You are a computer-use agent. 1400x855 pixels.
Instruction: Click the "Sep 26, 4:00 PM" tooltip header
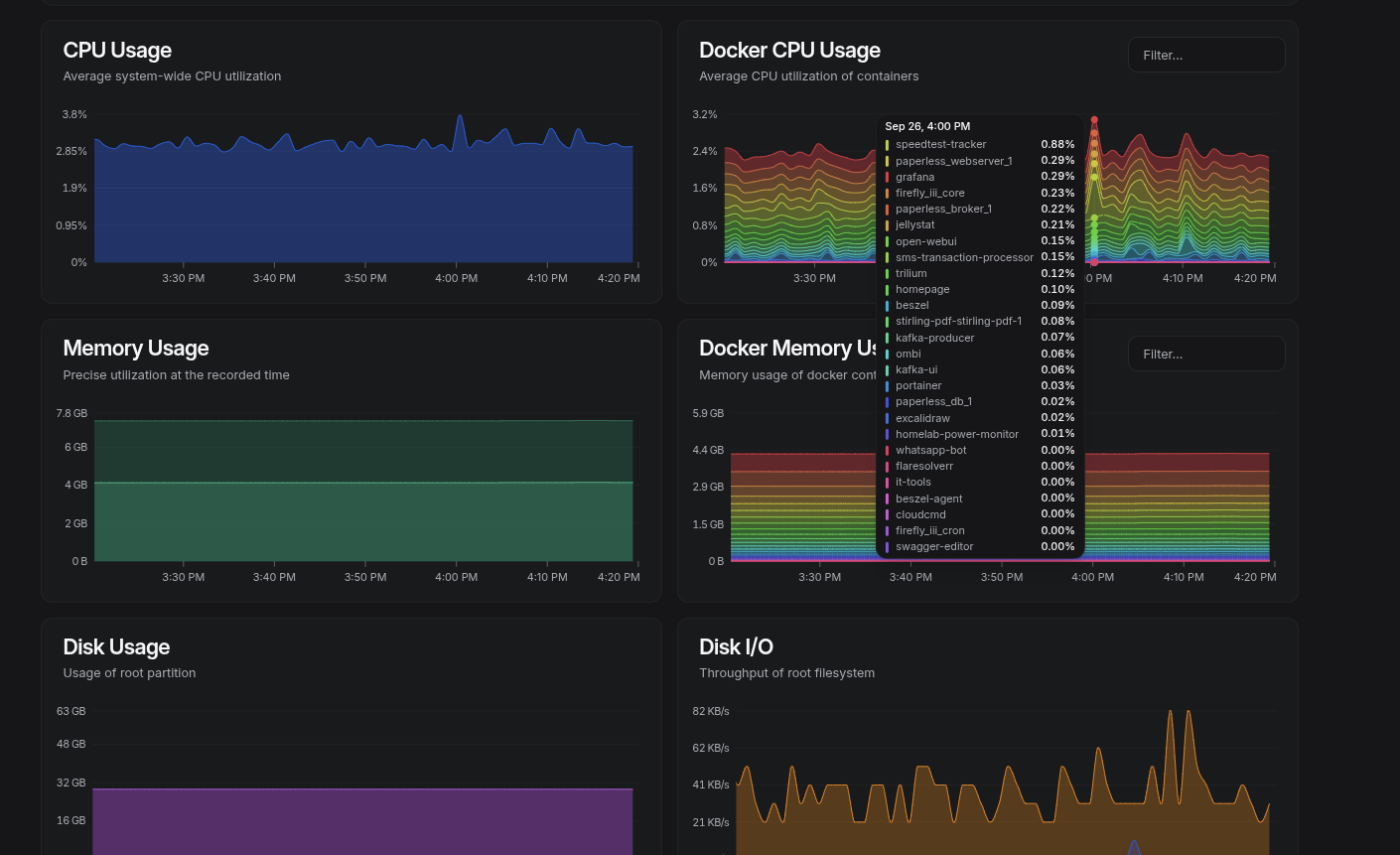point(927,126)
